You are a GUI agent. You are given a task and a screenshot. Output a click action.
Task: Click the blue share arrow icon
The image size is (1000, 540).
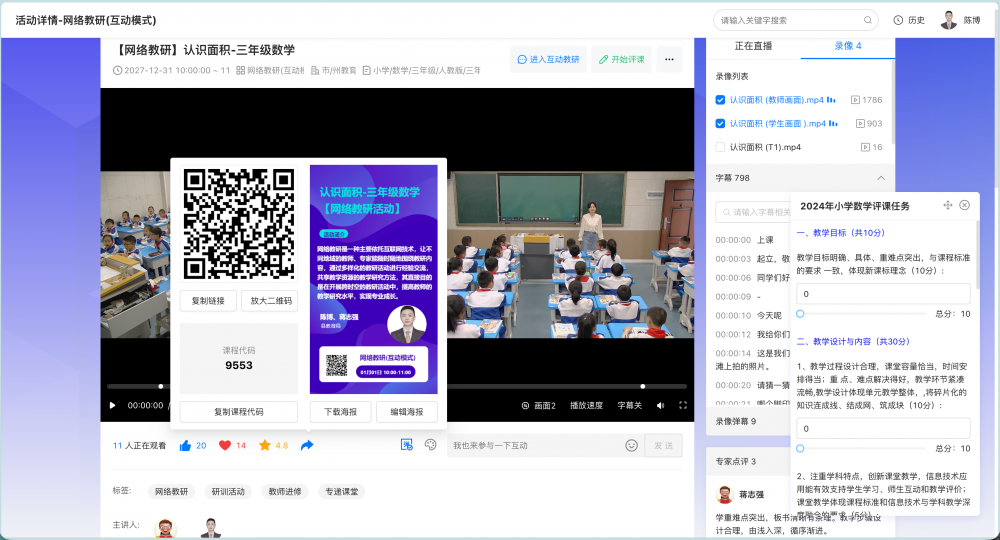[x=307, y=446]
